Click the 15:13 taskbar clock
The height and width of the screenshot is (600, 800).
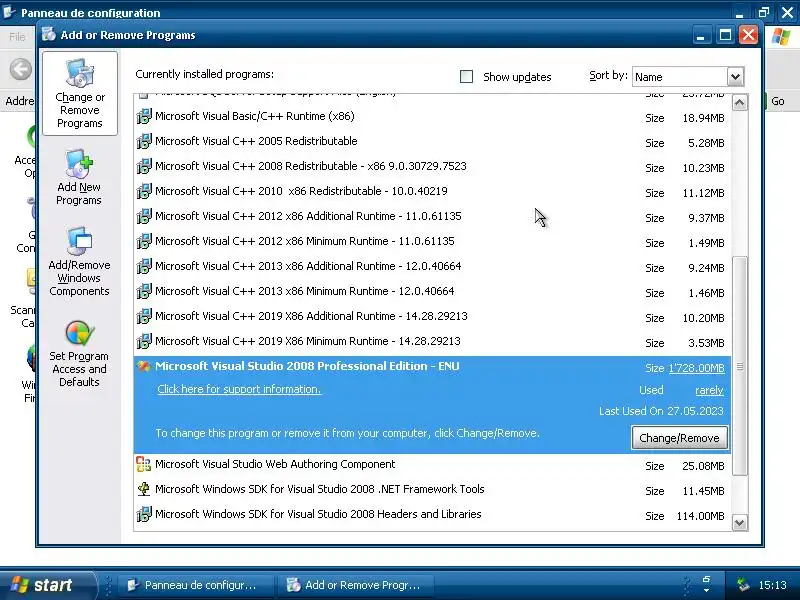[x=772, y=585]
